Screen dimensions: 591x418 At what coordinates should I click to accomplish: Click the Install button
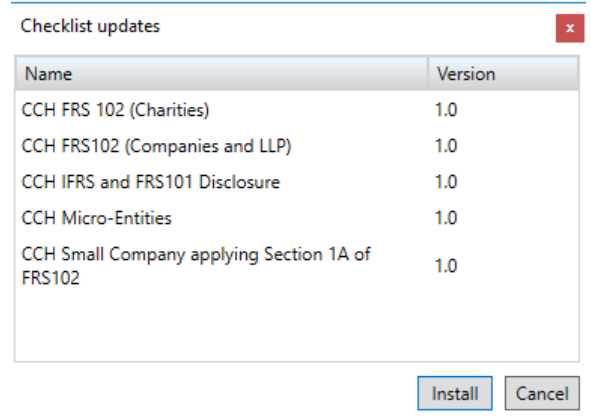click(x=455, y=393)
